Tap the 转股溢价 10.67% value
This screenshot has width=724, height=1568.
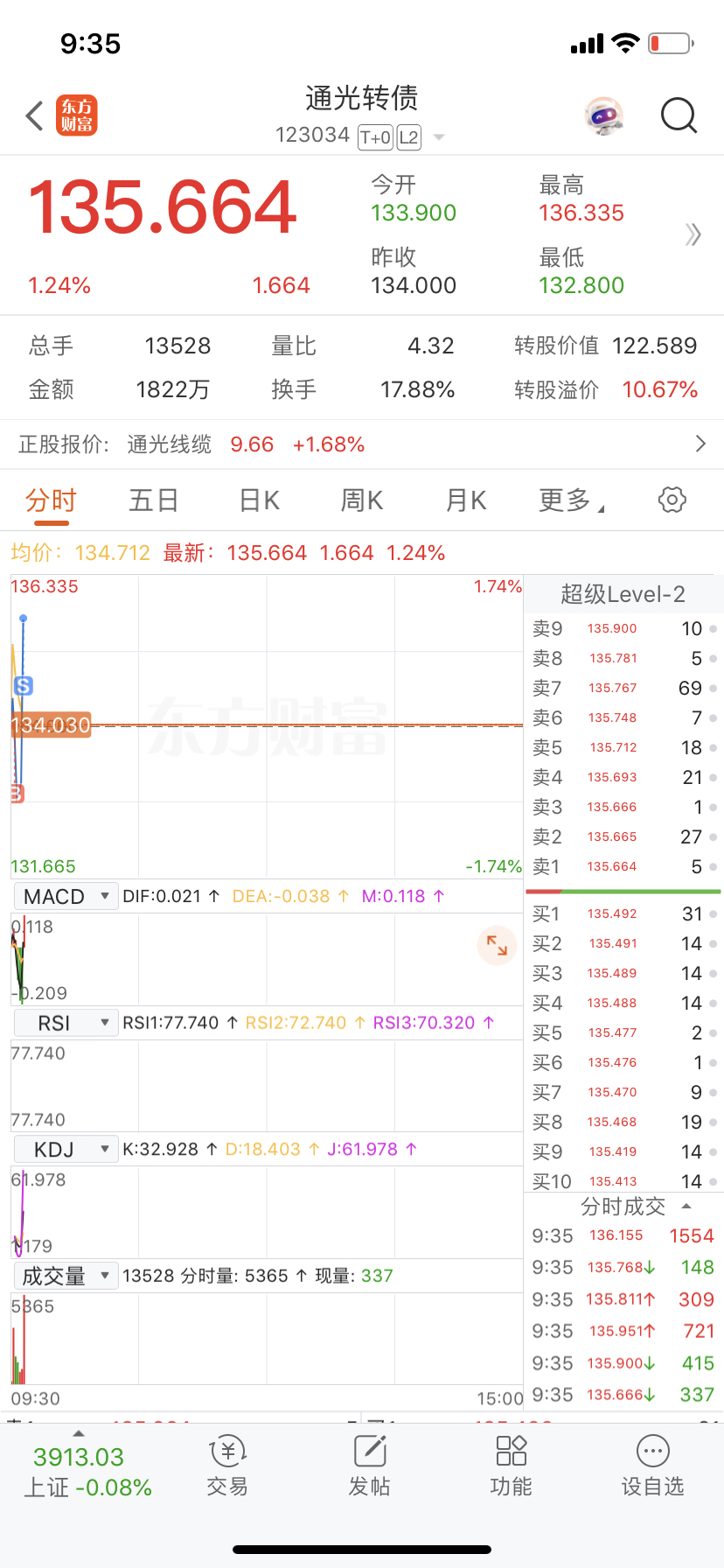[660, 389]
